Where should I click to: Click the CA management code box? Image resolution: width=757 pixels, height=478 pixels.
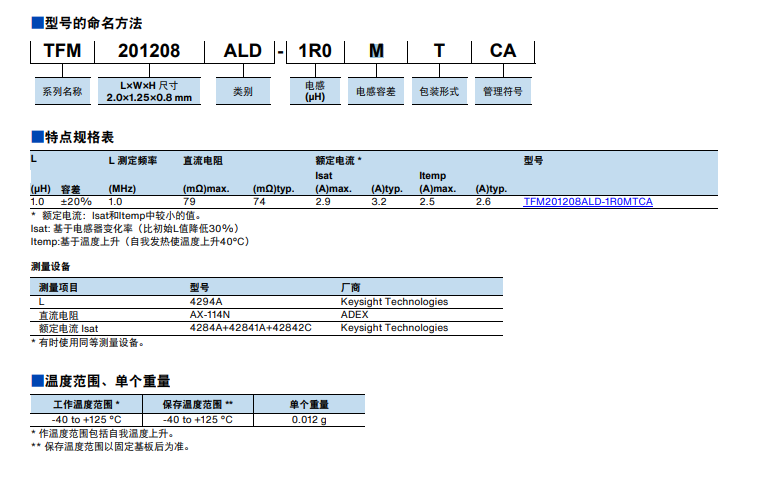pyautogui.click(x=502, y=51)
